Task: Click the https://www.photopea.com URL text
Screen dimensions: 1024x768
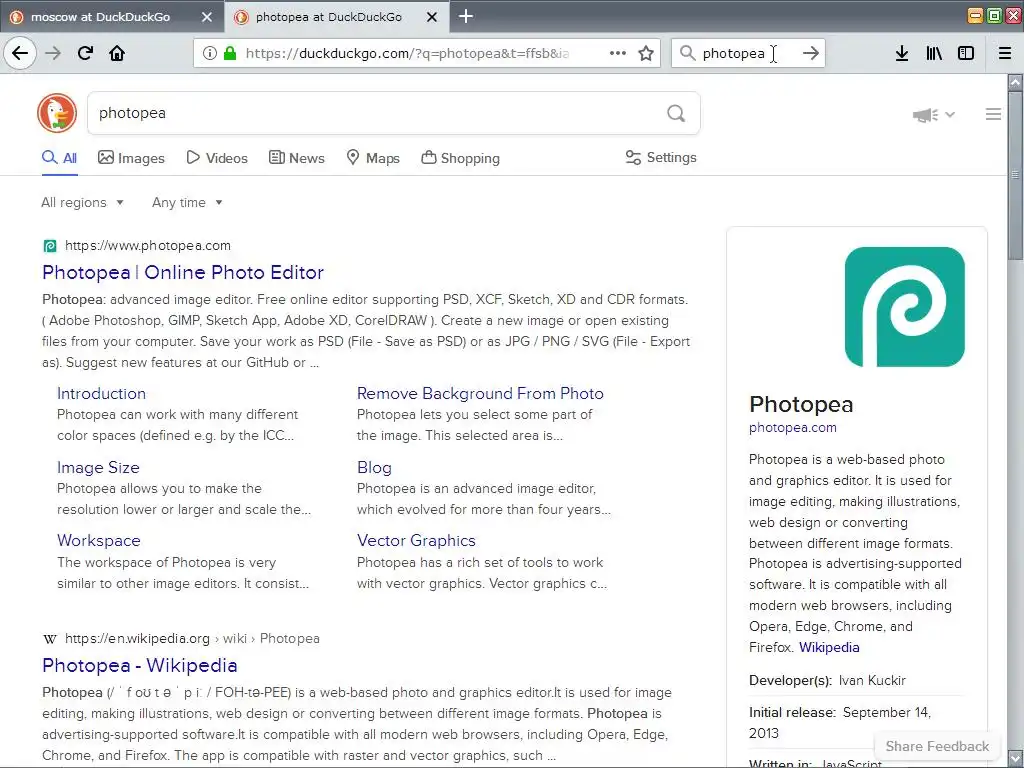Action: tap(148, 246)
